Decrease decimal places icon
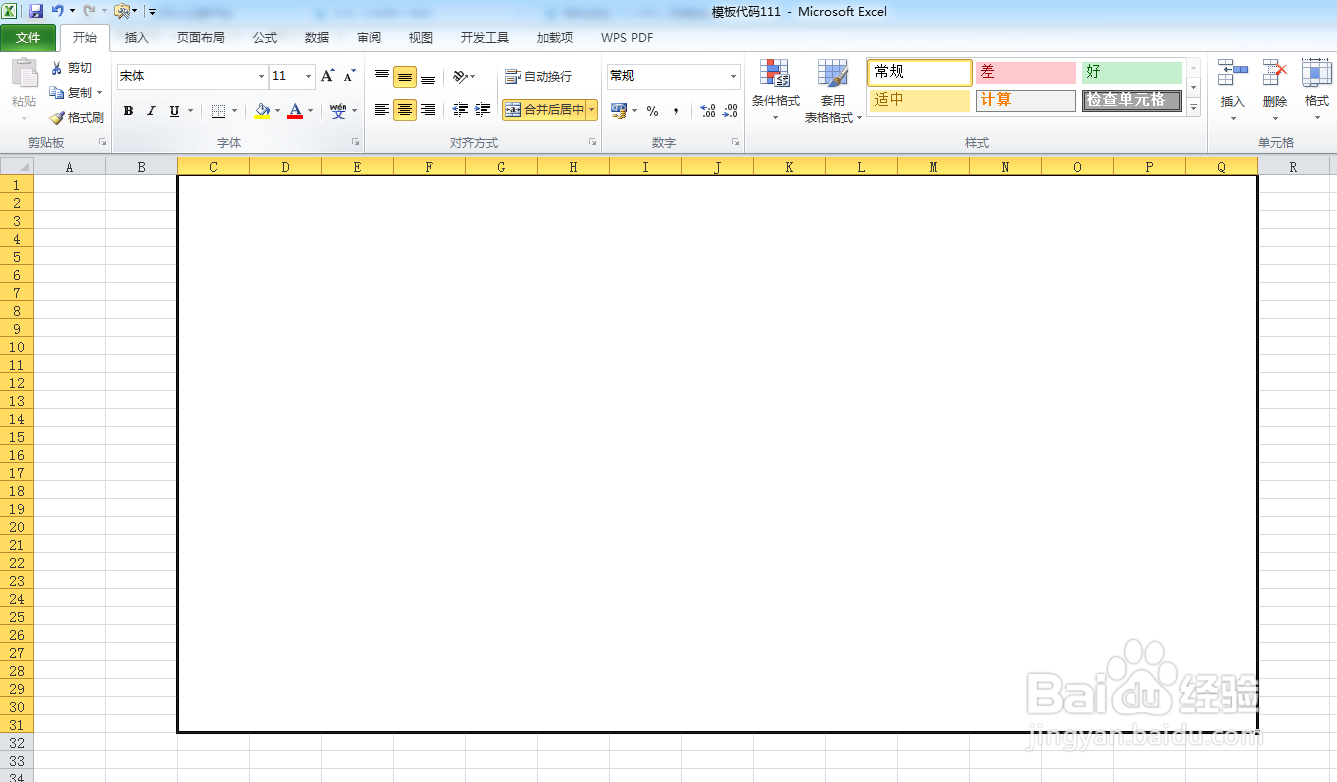The image size is (1337, 782). click(x=731, y=111)
